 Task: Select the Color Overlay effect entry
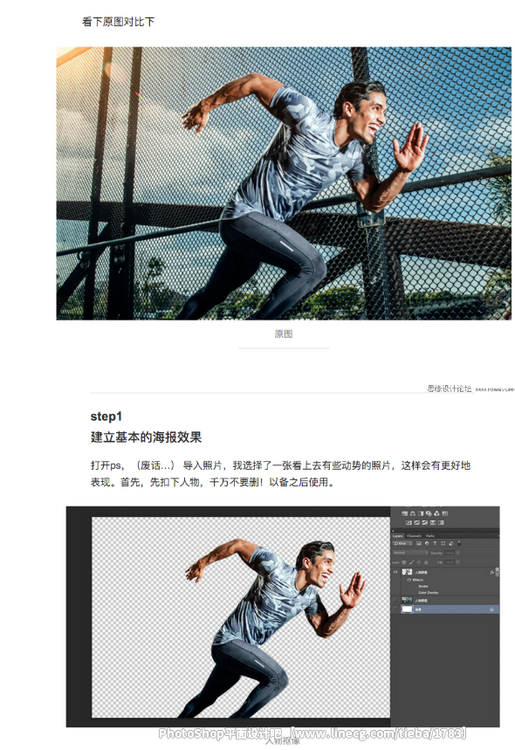428,593
